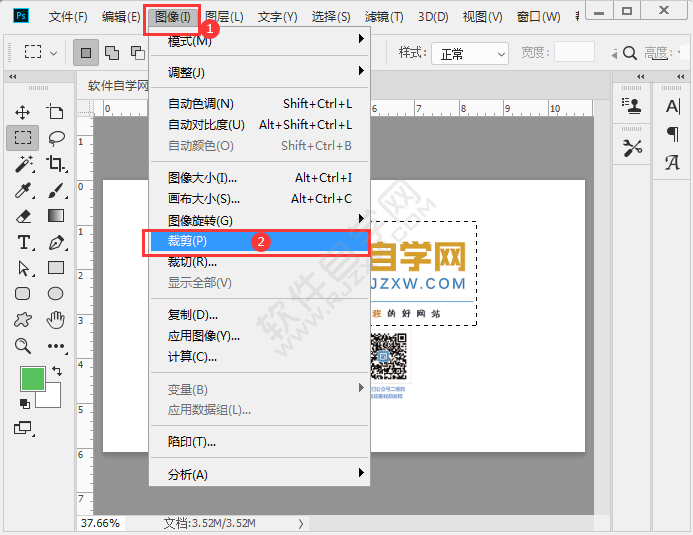This screenshot has width=693, height=535.
Task: Select the Magic Wand tool
Action: coord(24,164)
